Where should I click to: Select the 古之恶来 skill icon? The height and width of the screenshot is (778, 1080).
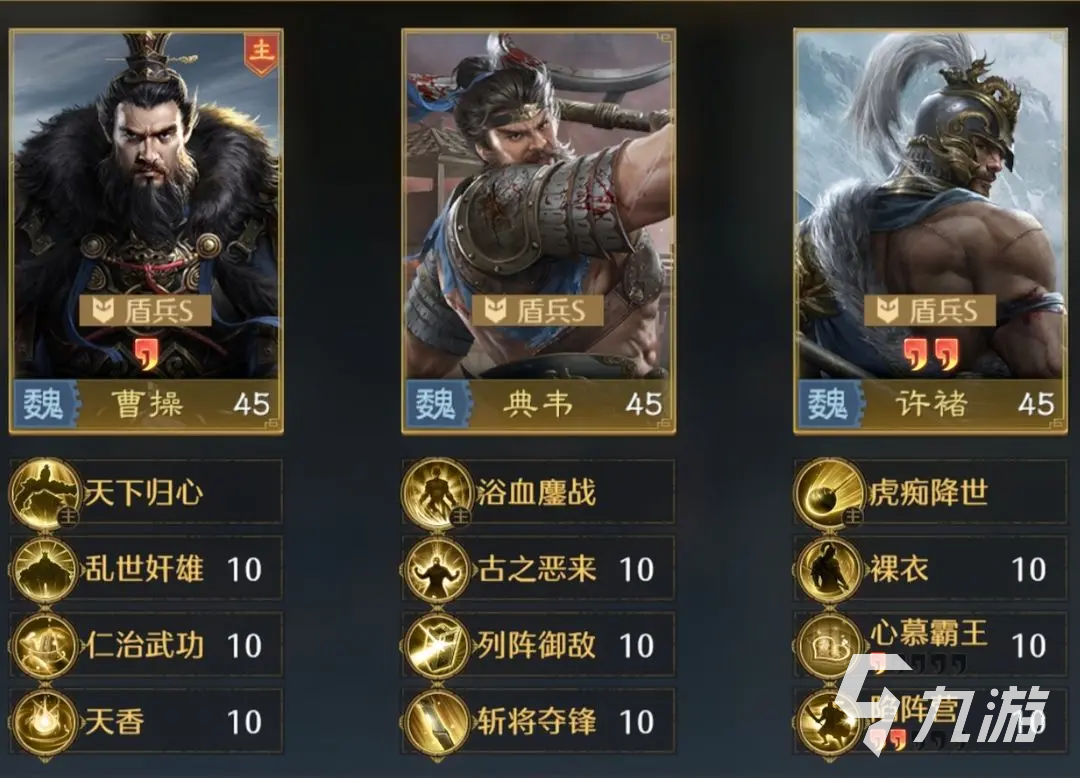click(x=437, y=569)
